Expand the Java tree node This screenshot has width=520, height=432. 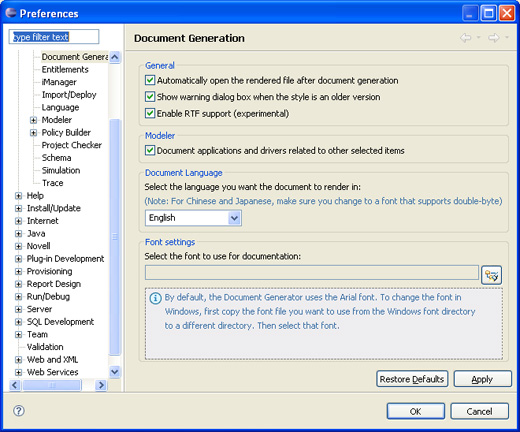(19, 234)
